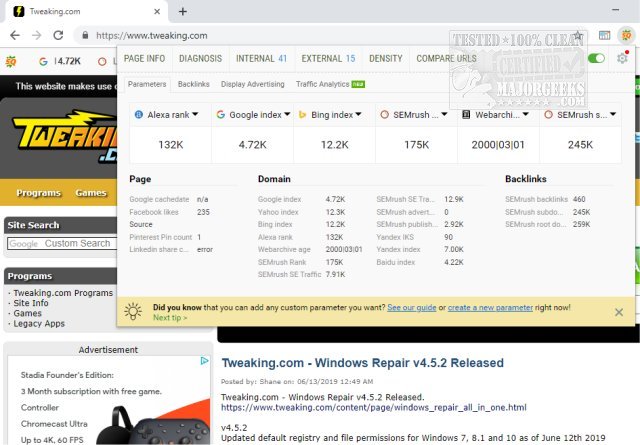Click the AdChoices icon in the advertisement

coord(204,361)
